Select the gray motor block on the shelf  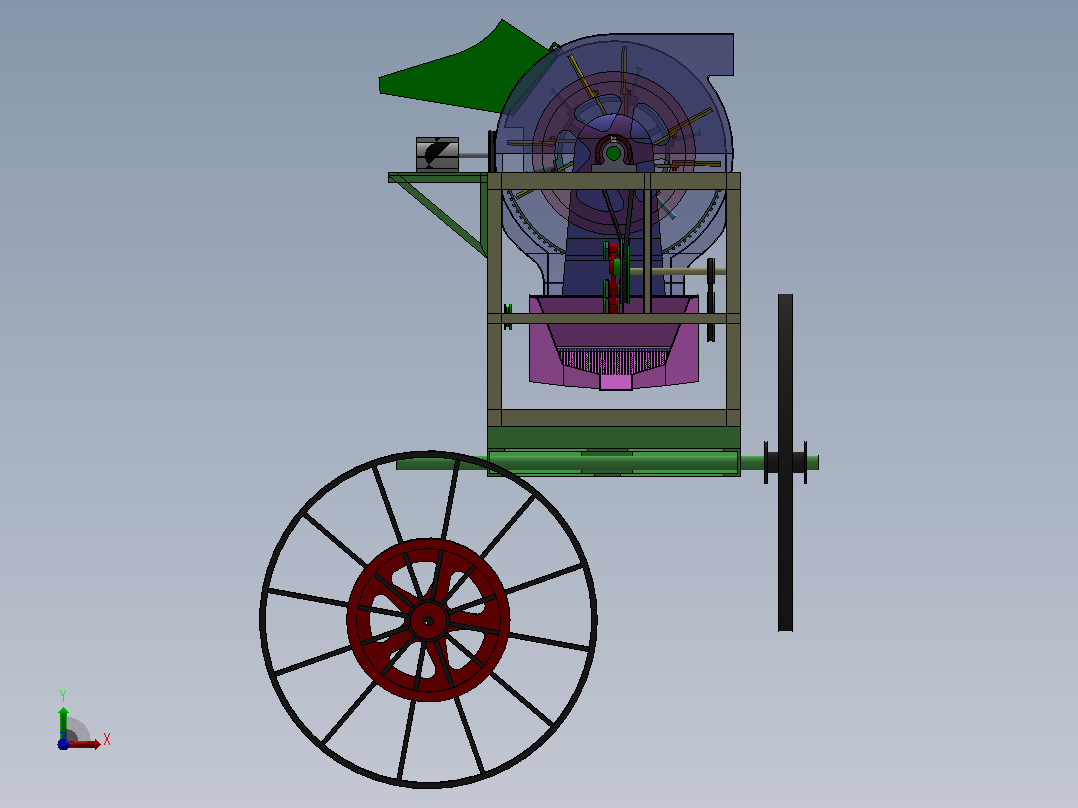coord(437,154)
